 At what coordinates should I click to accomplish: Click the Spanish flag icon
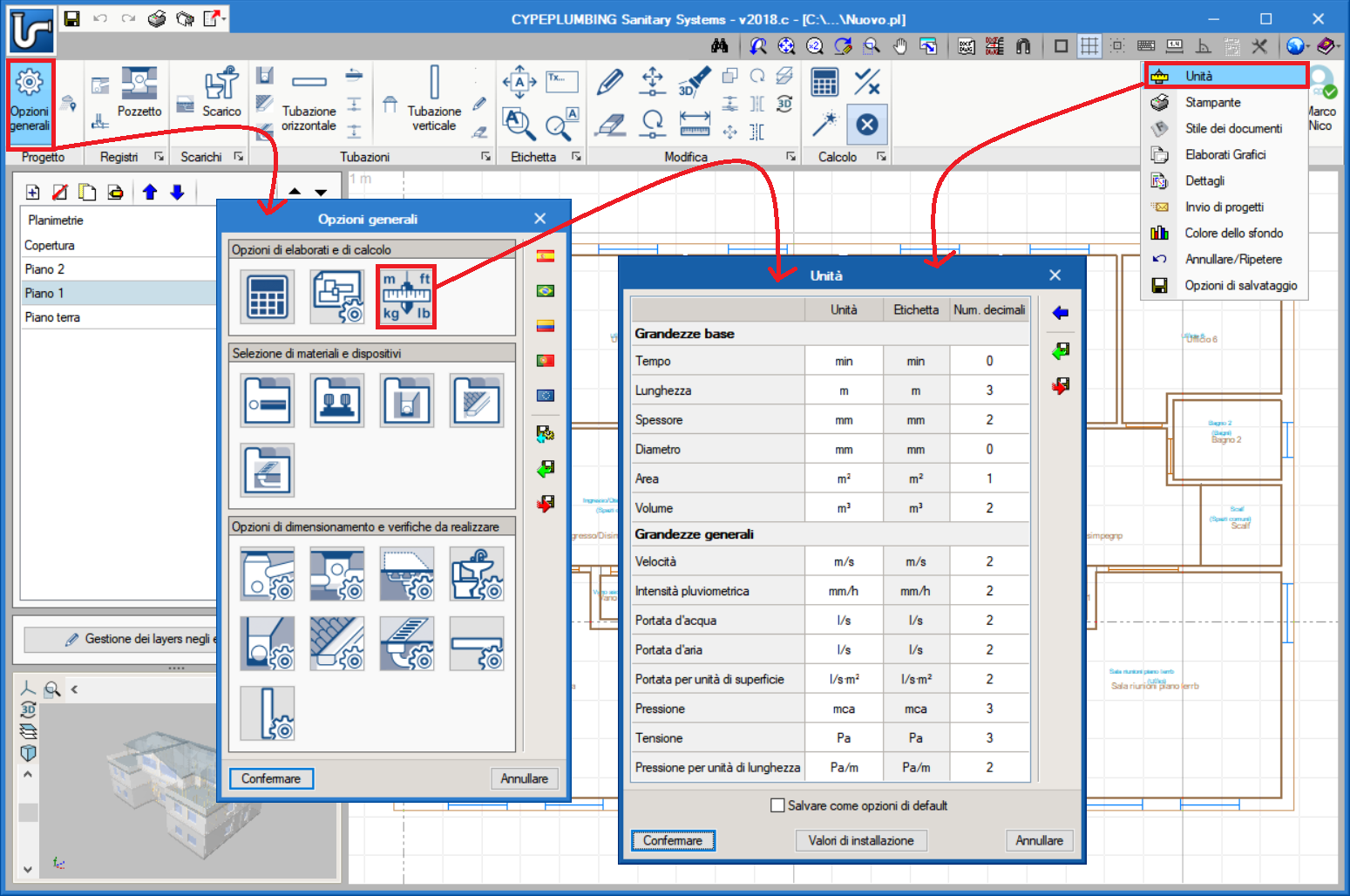(546, 256)
